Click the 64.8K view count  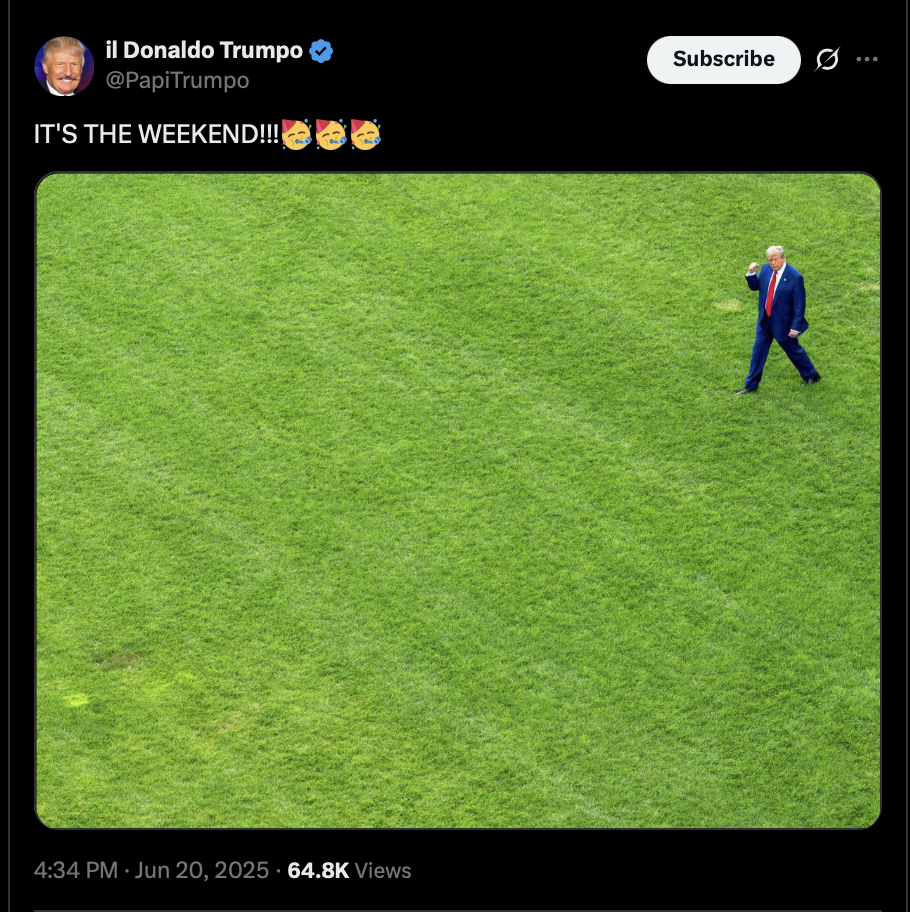[318, 870]
